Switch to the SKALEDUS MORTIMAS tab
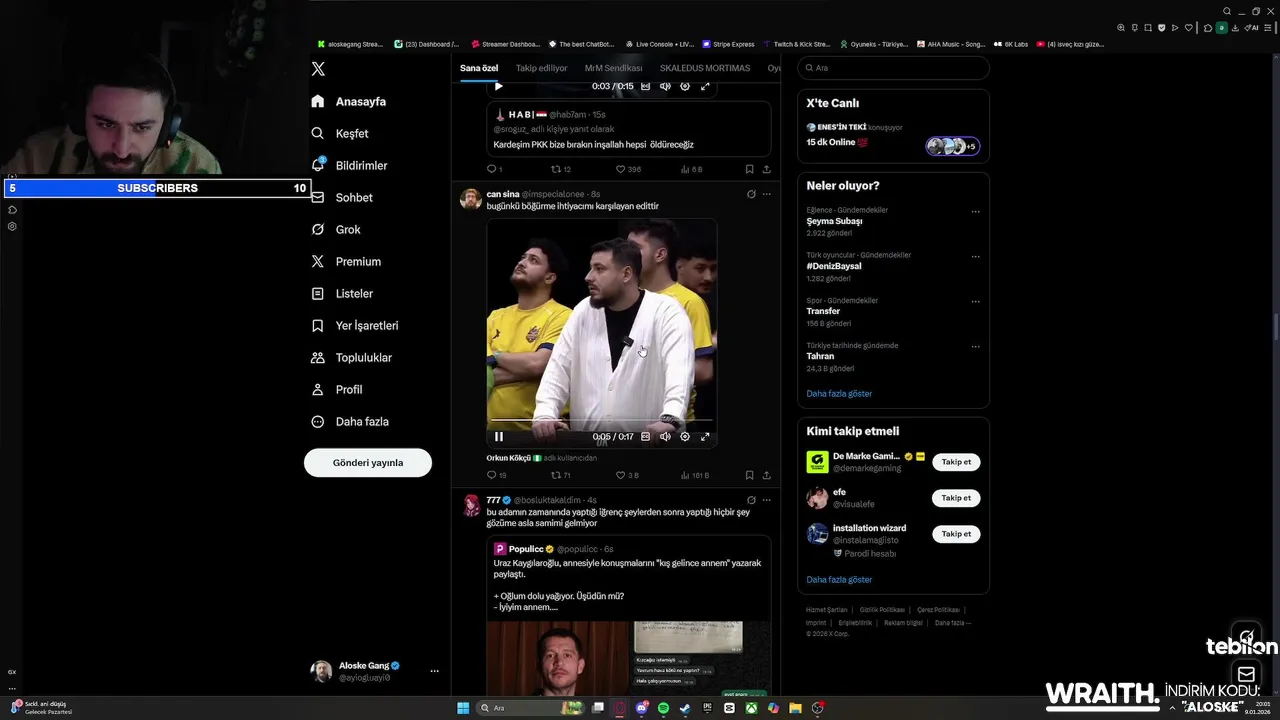The height and width of the screenshot is (720, 1280). 705,68
